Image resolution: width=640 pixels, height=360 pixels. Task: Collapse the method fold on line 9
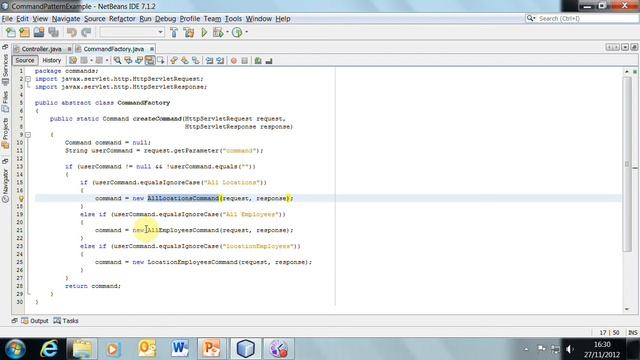point(28,134)
